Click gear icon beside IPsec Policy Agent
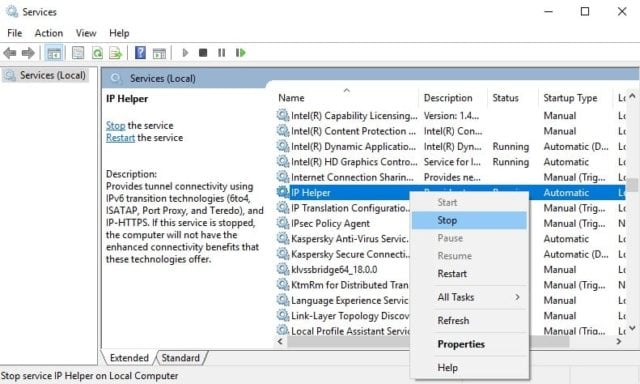Screen dimensions: 640x384 tap(282, 223)
